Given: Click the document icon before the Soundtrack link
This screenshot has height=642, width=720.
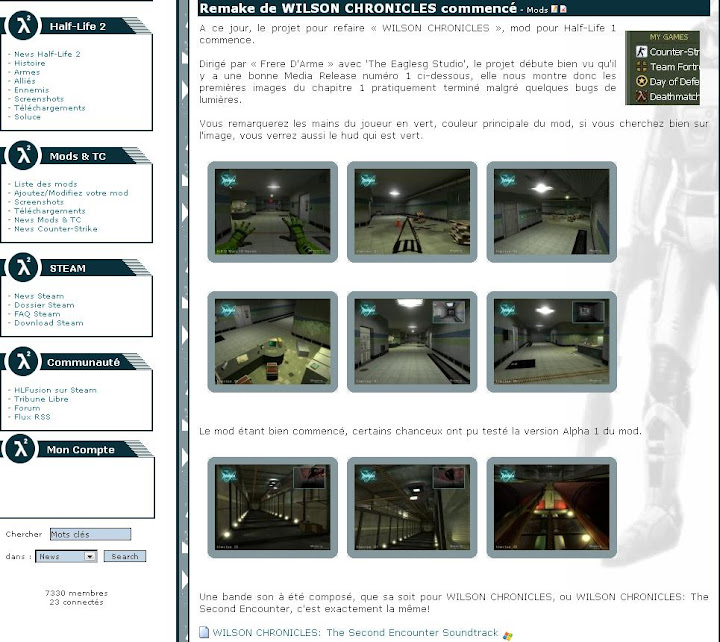Looking at the screenshot, I should (x=204, y=632).
